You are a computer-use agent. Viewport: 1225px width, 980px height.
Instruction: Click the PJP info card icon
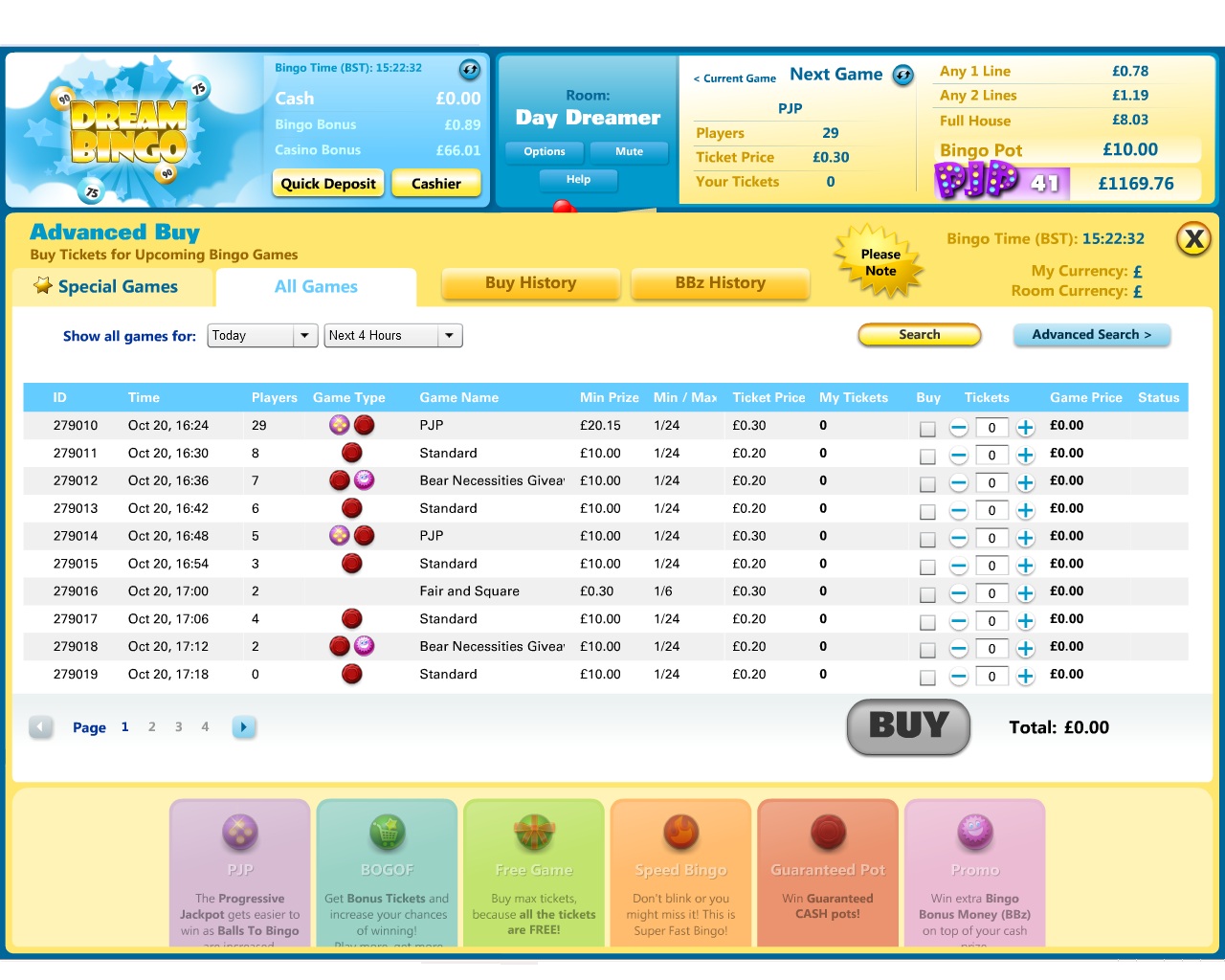[x=240, y=832]
